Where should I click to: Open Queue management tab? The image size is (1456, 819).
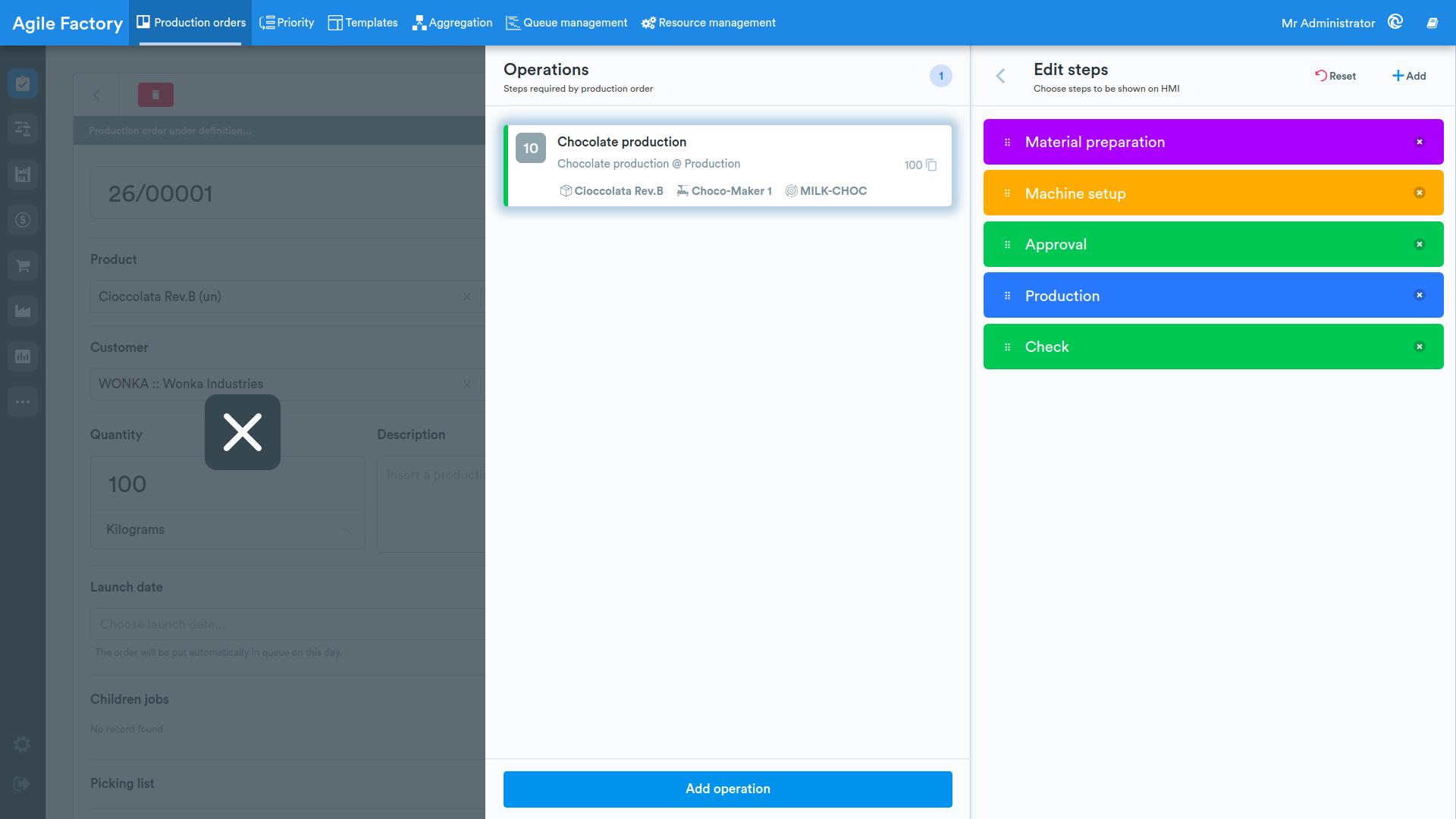click(566, 23)
